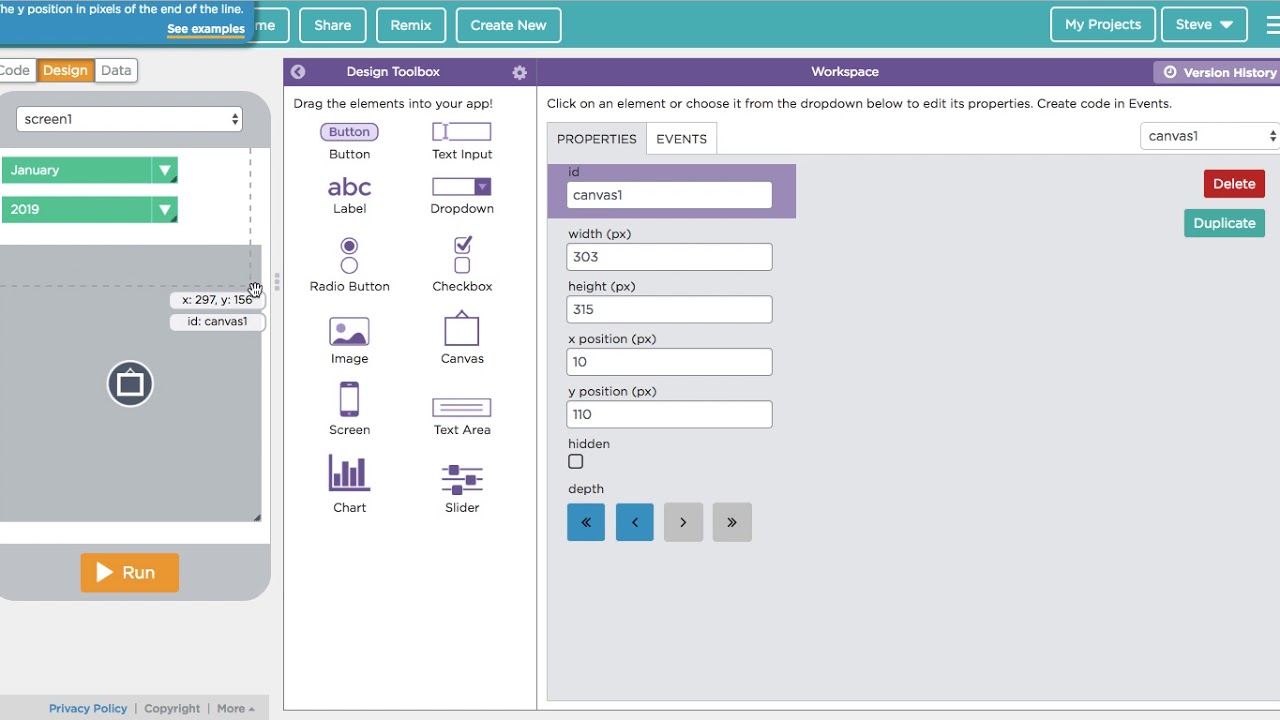Choose the Label abc element icon
This screenshot has height=720, width=1280.
[349, 187]
